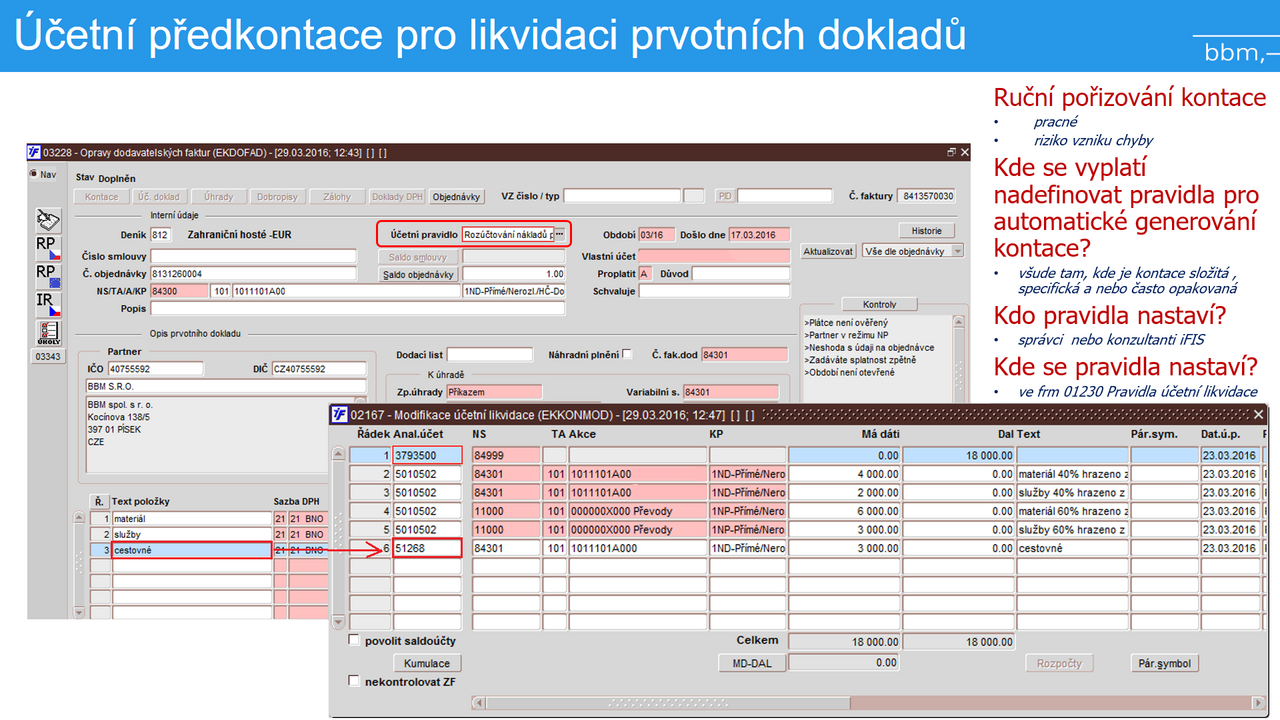1280x720 pixels.
Task: Click the Období field showing 03/16
Action: (656, 235)
